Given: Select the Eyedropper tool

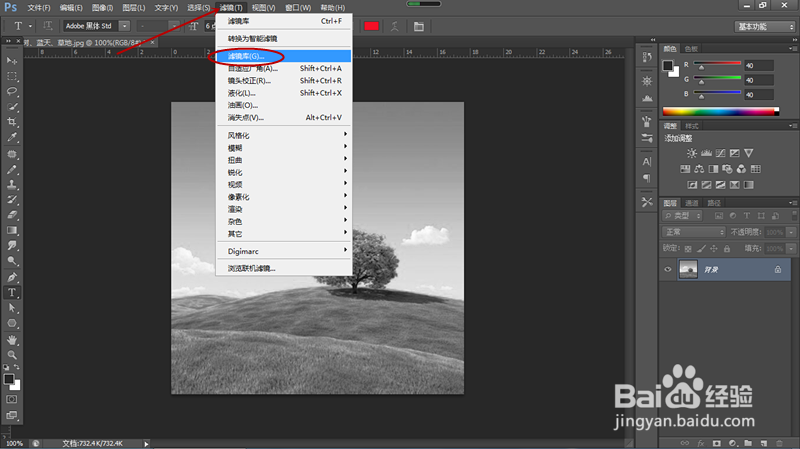Looking at the screenshot, I should coord(12,137).
